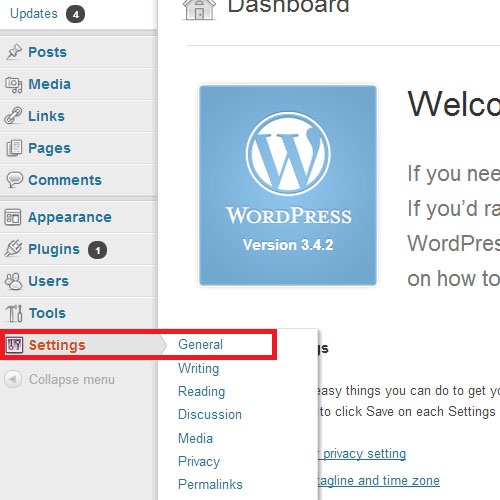Image resolution: width=500 pixels, height=500 pixels.
Task: Select General in the Settings submenu
Action: coord(200,344)
